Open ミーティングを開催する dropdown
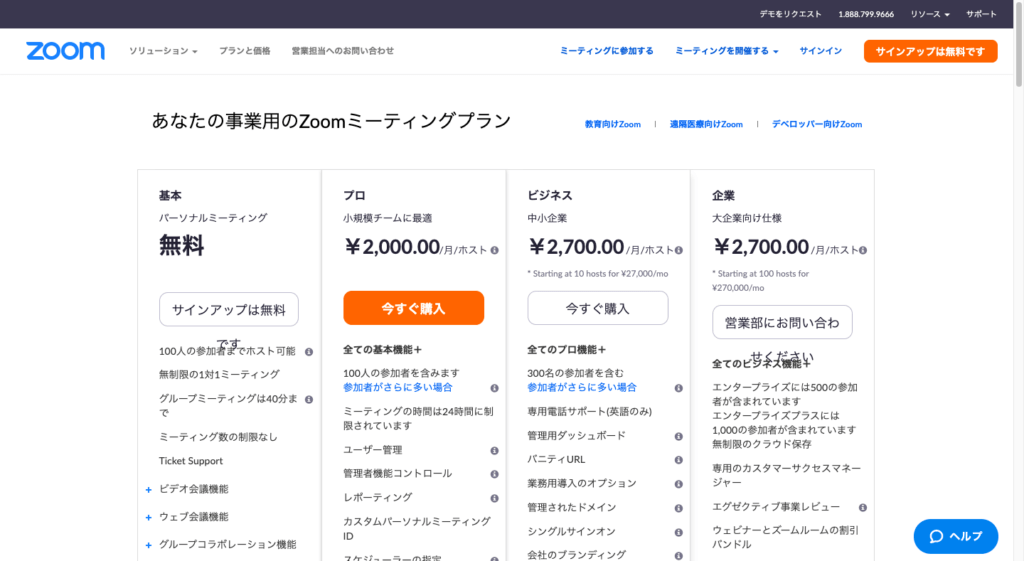This screenshot has width=1024, height=561. (x=726, y=51)
